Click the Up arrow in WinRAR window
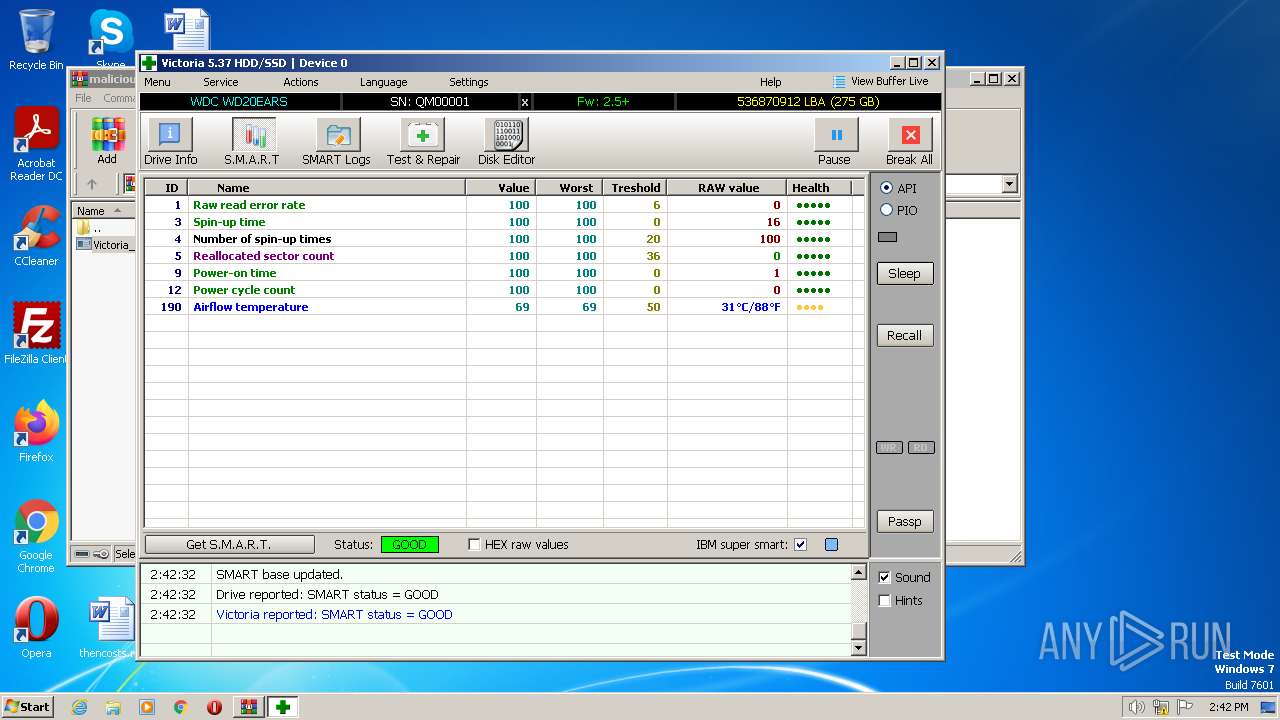 pyautogui.click(x=92, y=184)
